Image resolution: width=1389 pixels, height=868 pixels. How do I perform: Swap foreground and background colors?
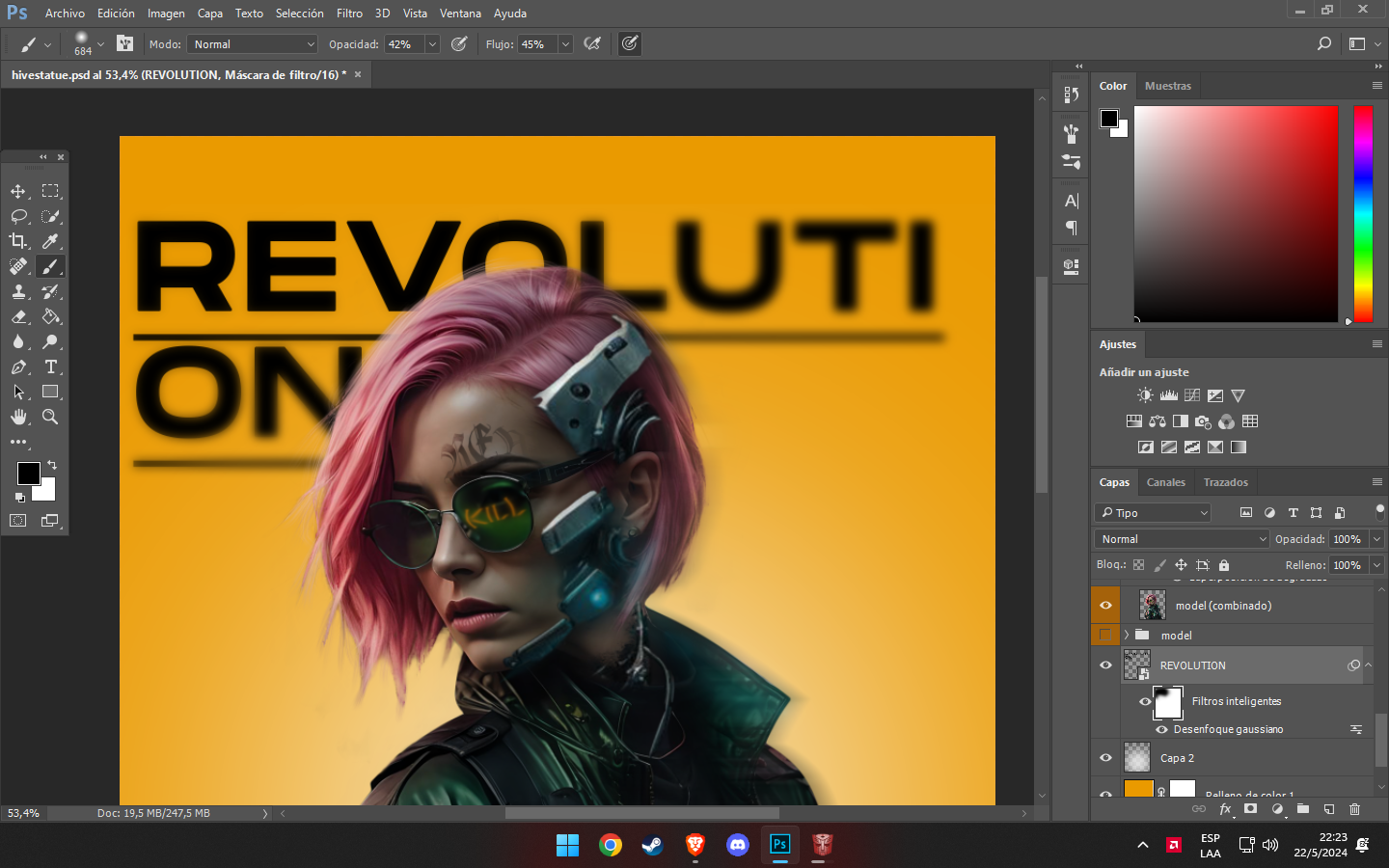click(x=52, y=465)
